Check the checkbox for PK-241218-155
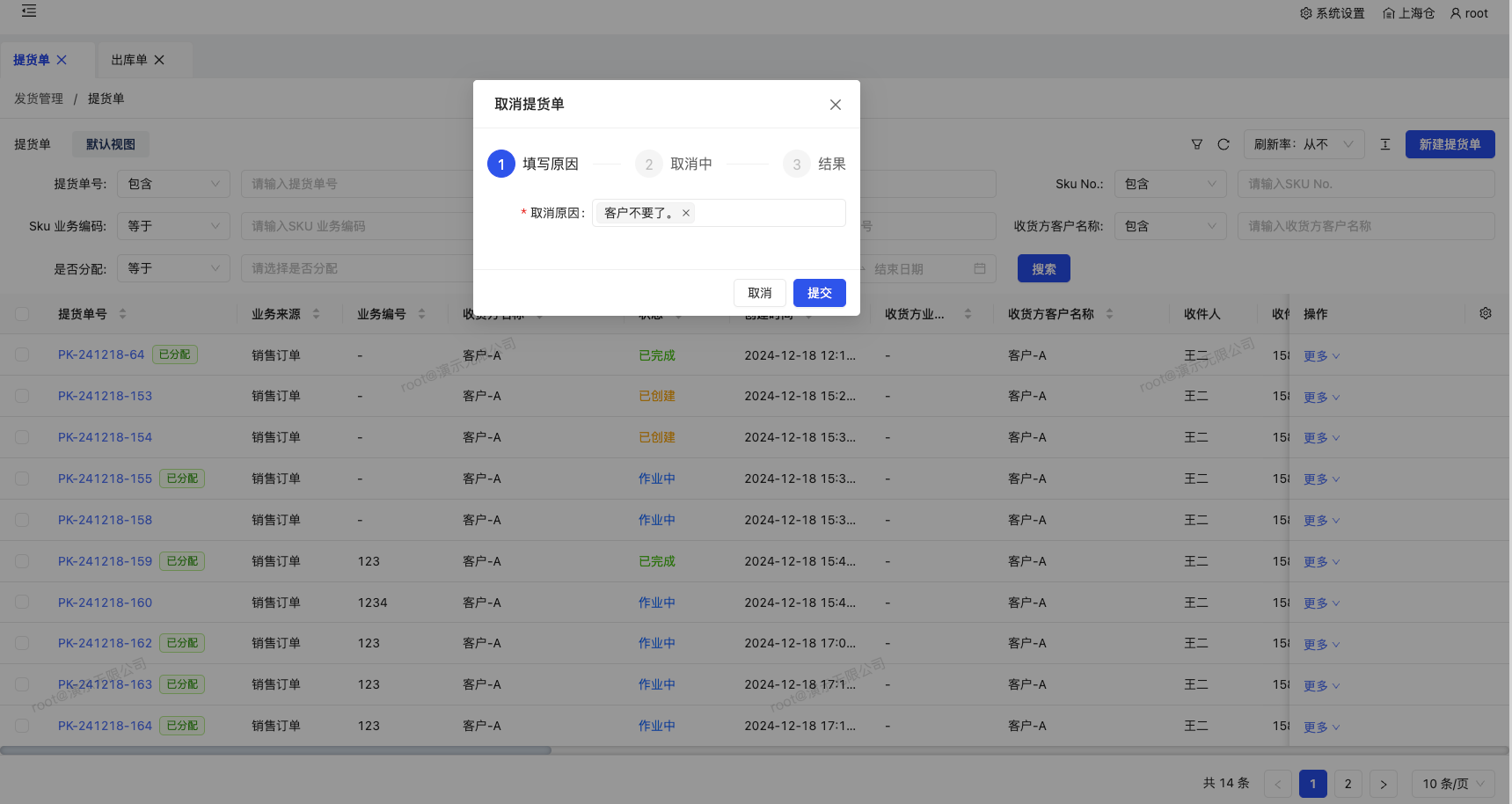Viewport: 1512px width, 804px height. click(x=22, y=479)
